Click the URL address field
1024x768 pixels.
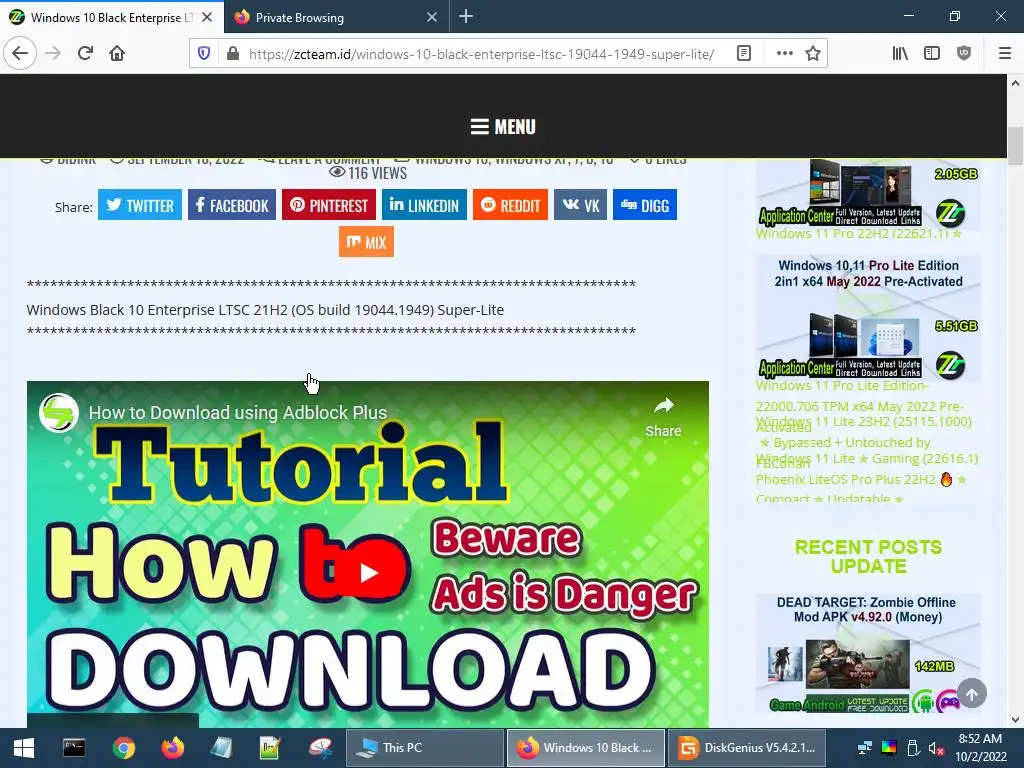point(481,54)
